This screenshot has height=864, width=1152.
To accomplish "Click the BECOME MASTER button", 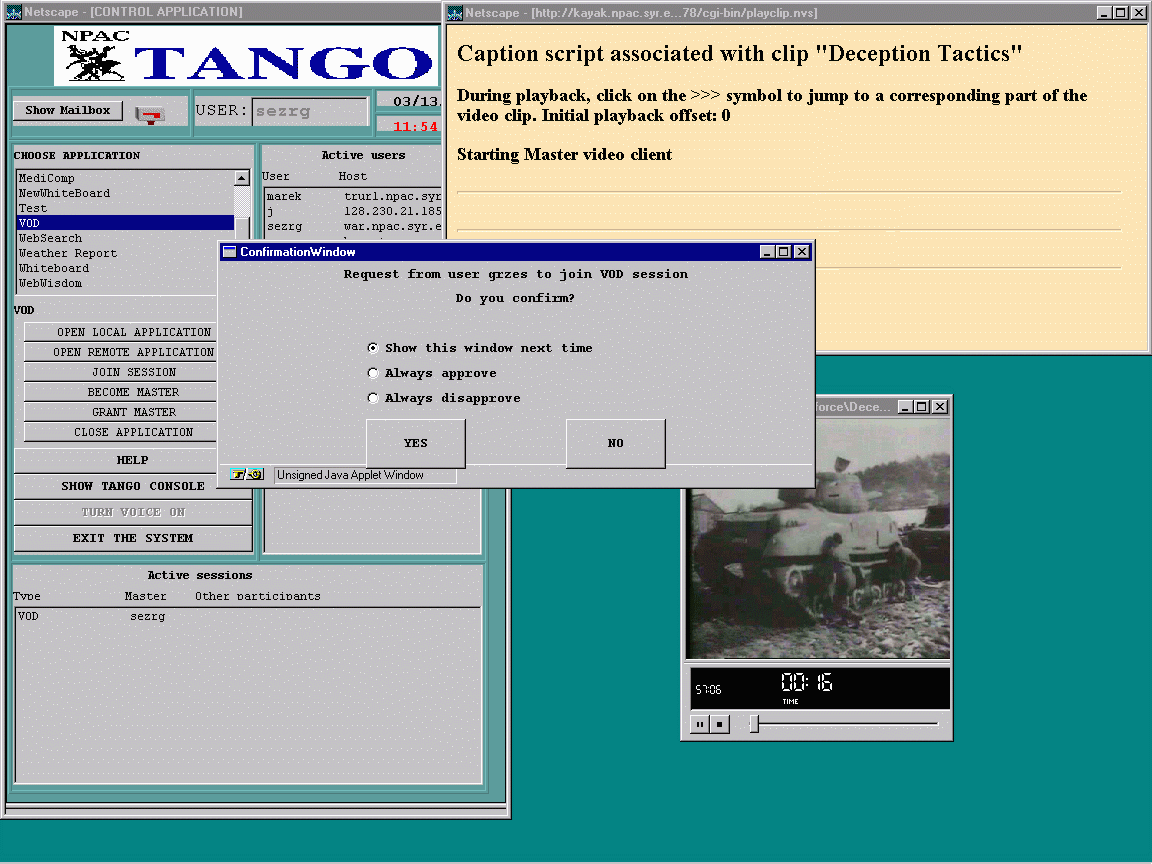I will [x=120, y=392].
